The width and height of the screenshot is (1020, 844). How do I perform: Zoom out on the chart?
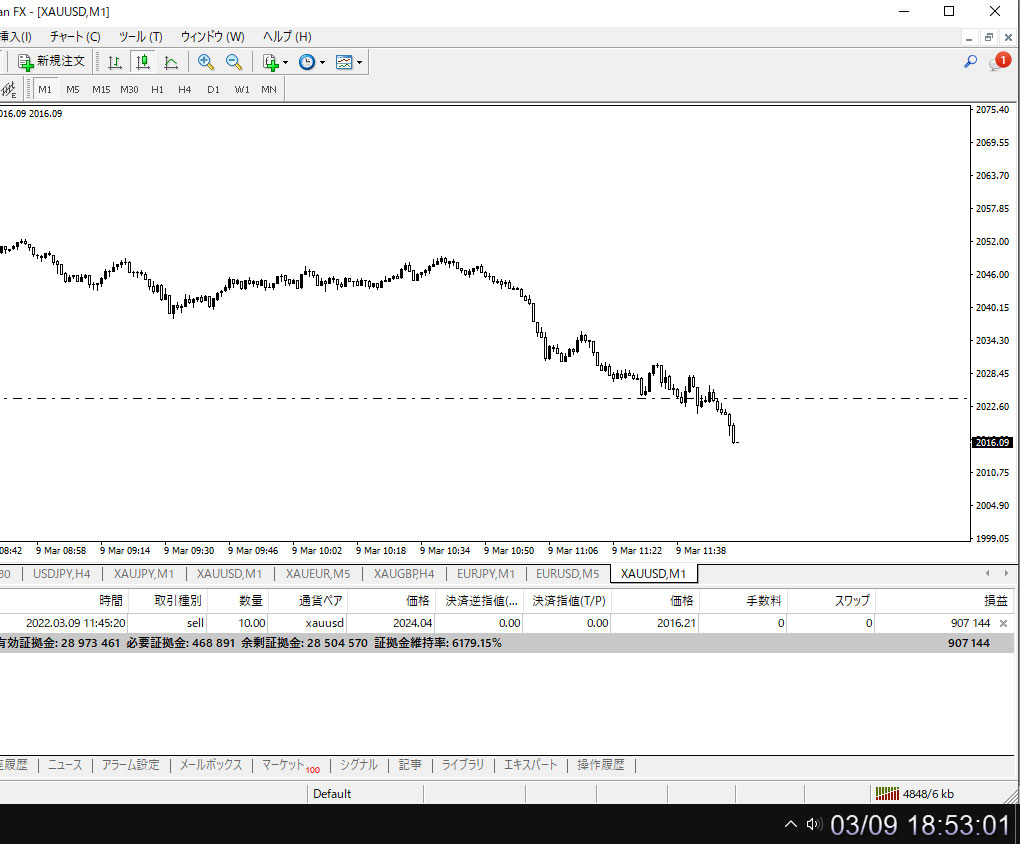(234, 62)
